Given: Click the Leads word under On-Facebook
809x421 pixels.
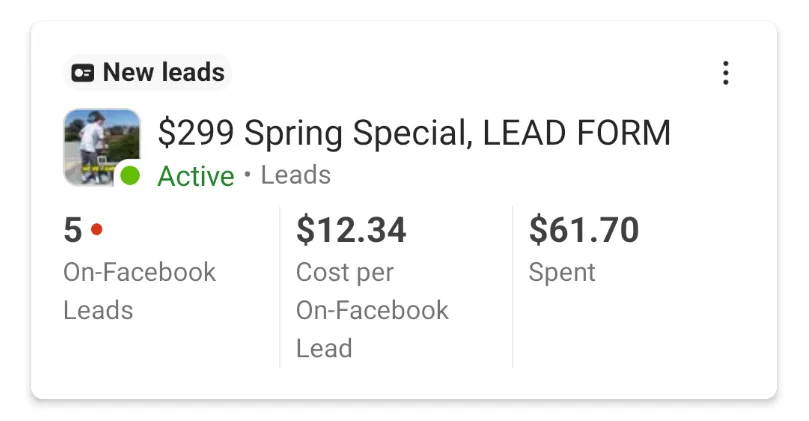Looking at the screenshot, I should pyautogui.click(x=98, y=310).
